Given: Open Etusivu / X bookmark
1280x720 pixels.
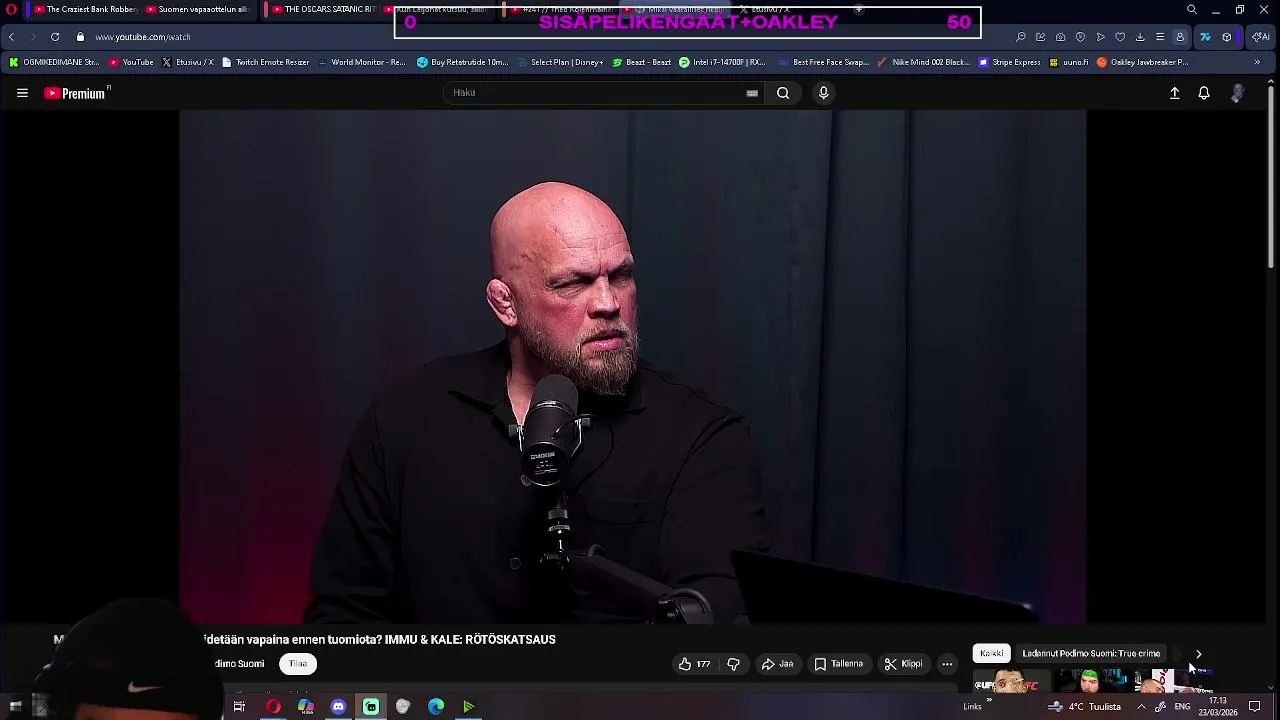Looking at the screenshot, I should (188, 62).
